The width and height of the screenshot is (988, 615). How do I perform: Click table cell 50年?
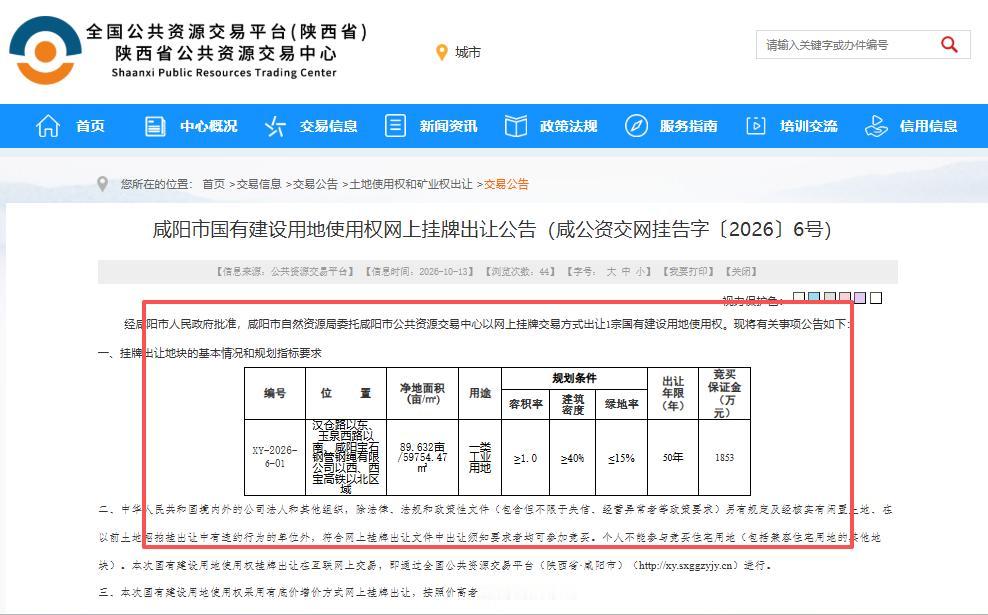point(673,457)
